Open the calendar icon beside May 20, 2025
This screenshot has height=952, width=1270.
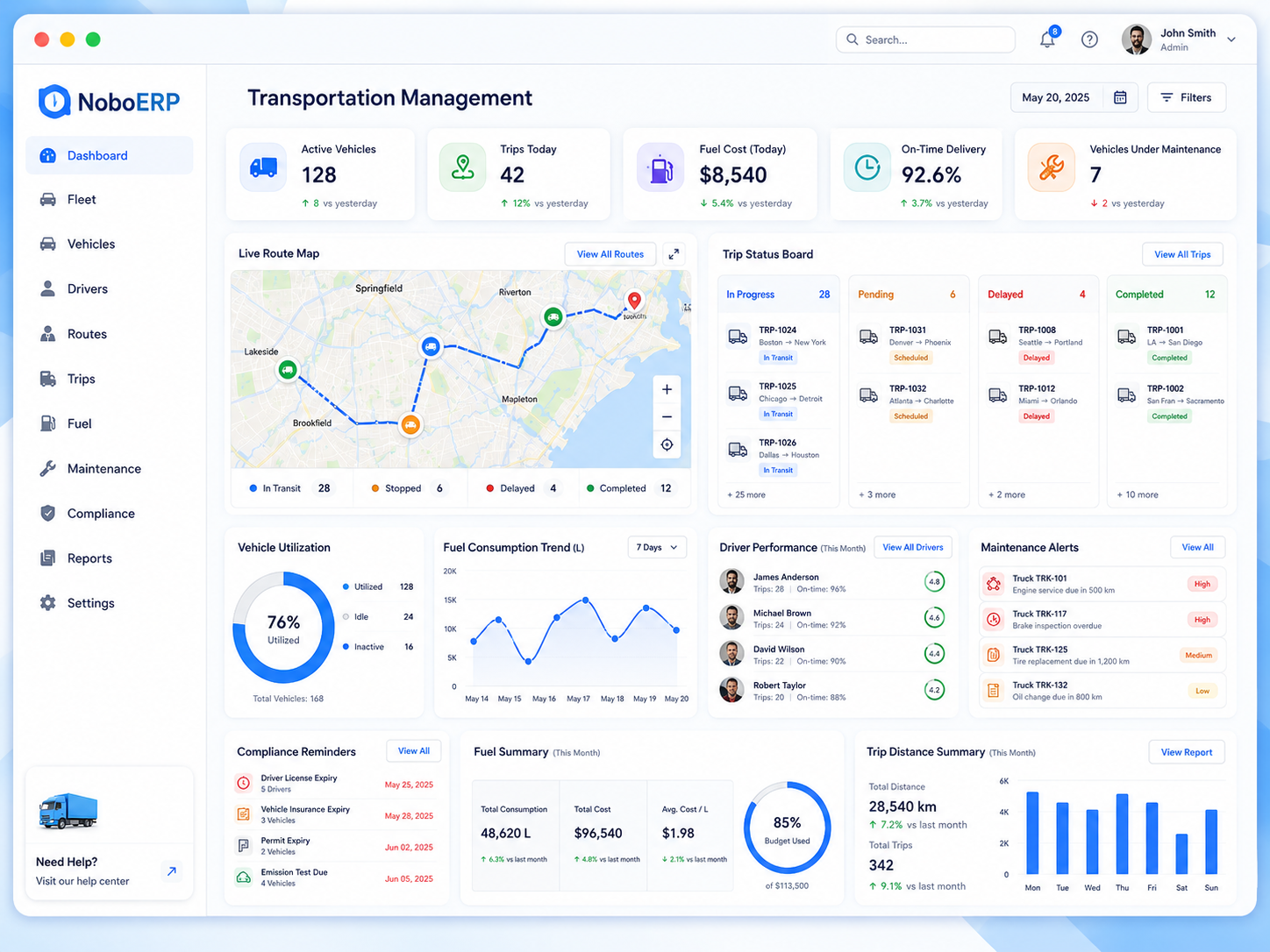(x=1120, y=97)
